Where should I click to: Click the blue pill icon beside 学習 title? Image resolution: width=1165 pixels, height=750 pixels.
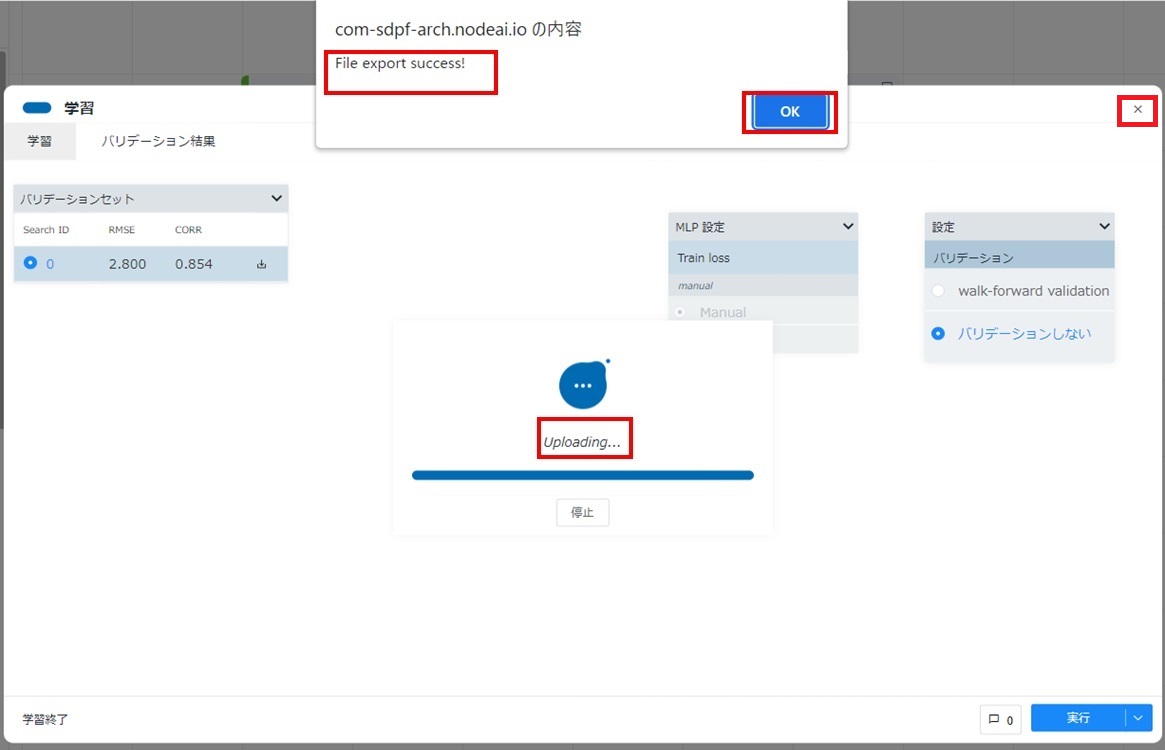[x=36, y=108]
